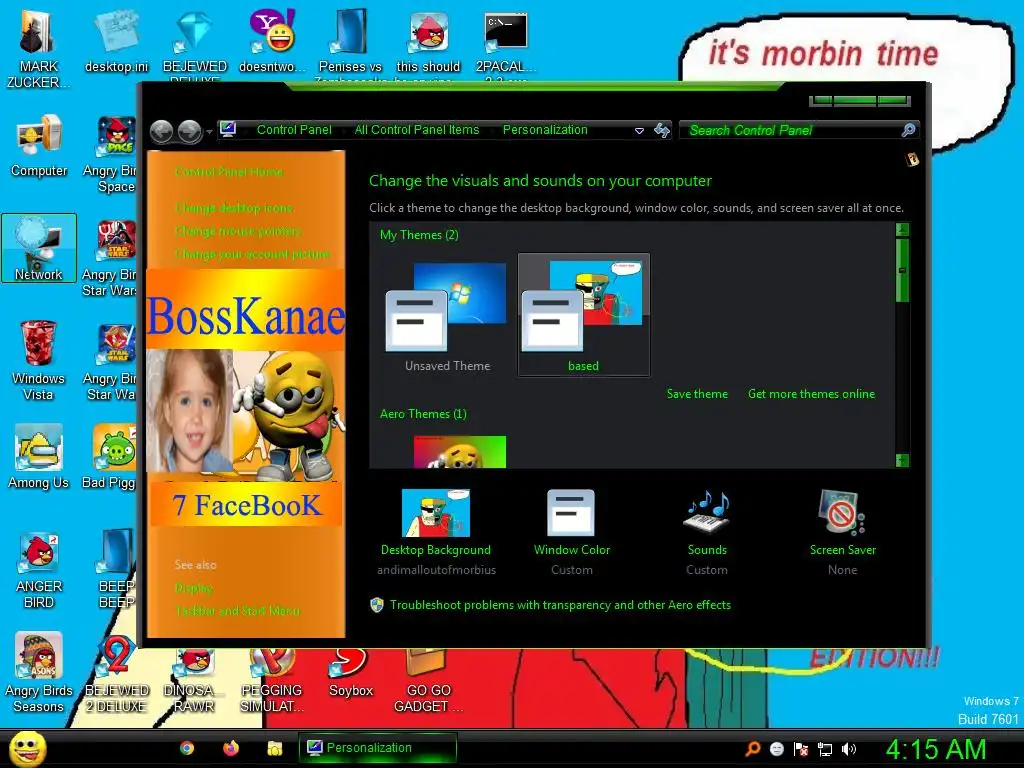The image size is (1024, 768).
Task: Open Sounds settings
Action: 707,532
